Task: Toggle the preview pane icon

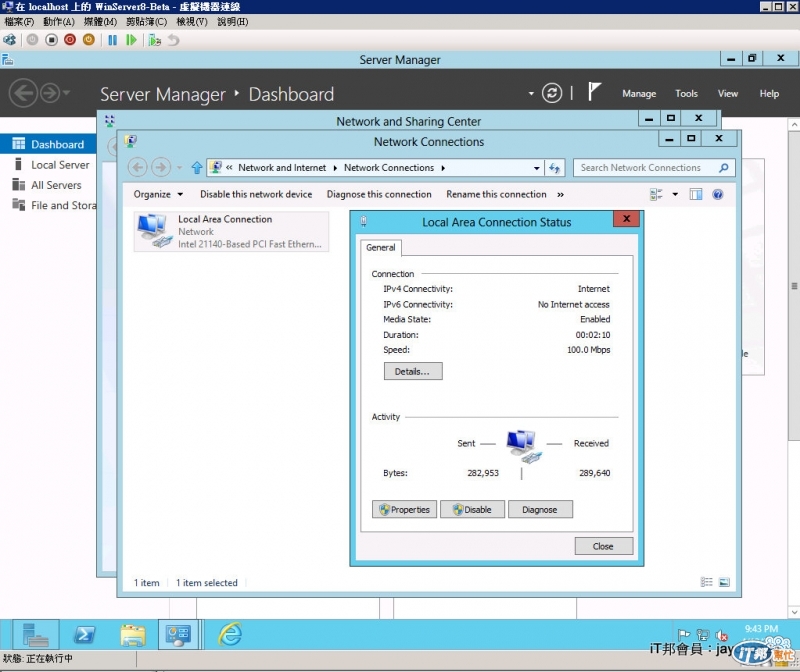Action: point(695,194)
